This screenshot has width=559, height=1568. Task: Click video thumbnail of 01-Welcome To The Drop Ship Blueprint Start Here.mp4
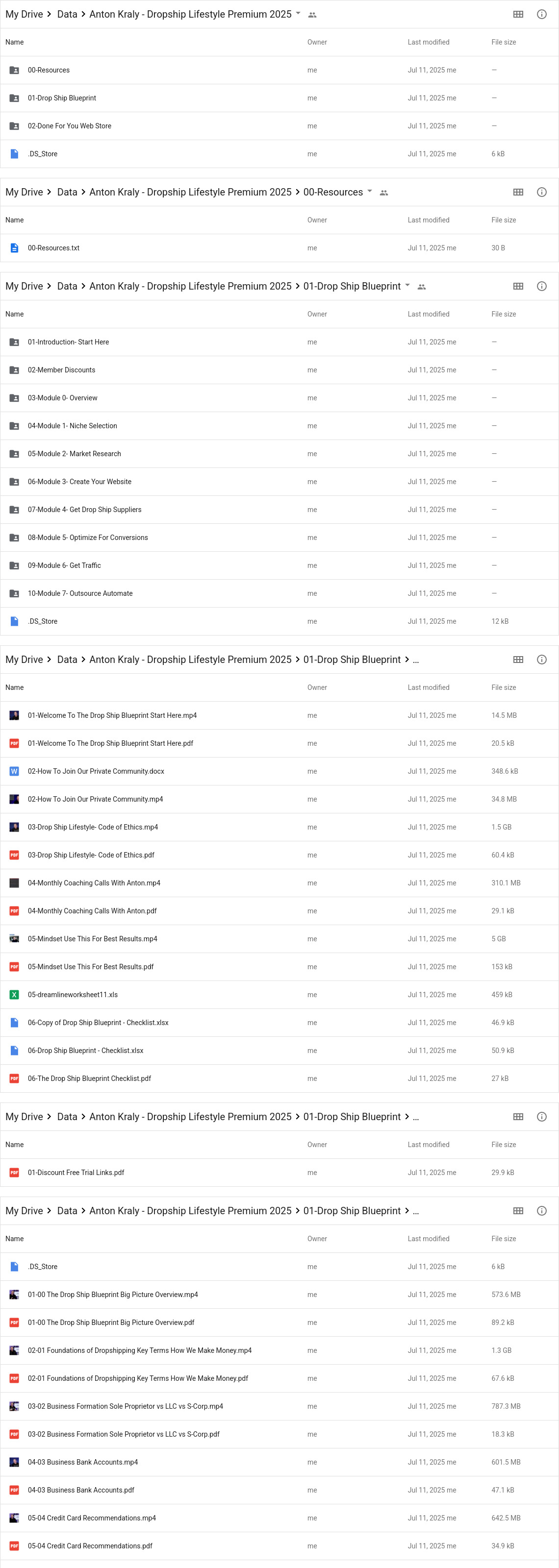pos(14,715)
